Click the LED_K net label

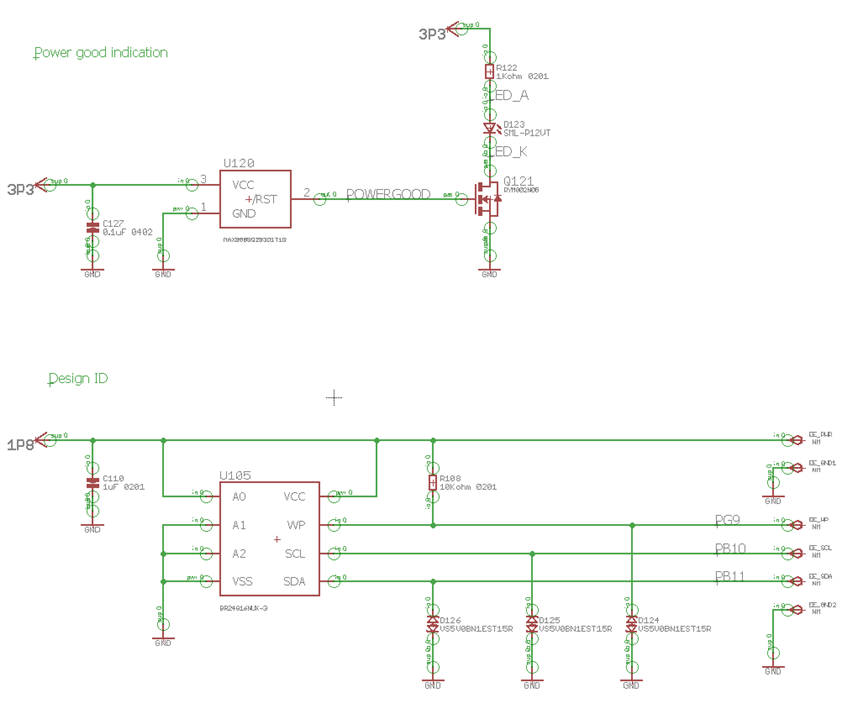click(x=511, y=151)
